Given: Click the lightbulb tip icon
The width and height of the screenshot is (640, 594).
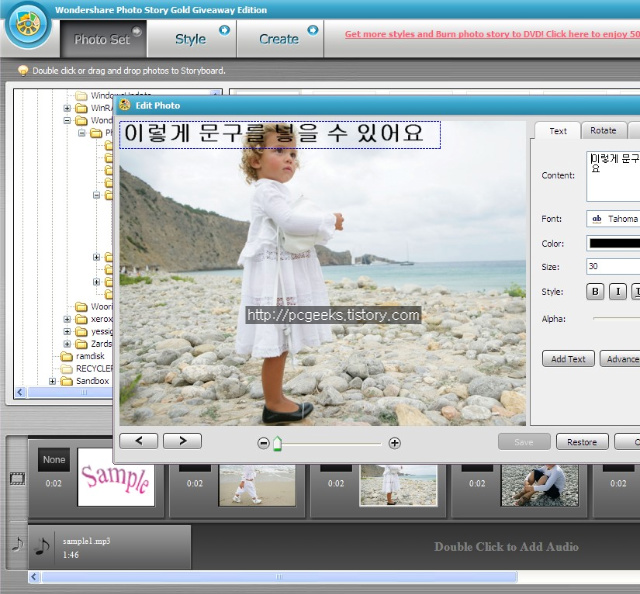Looking at the screenshot, I should click(23, 70).
